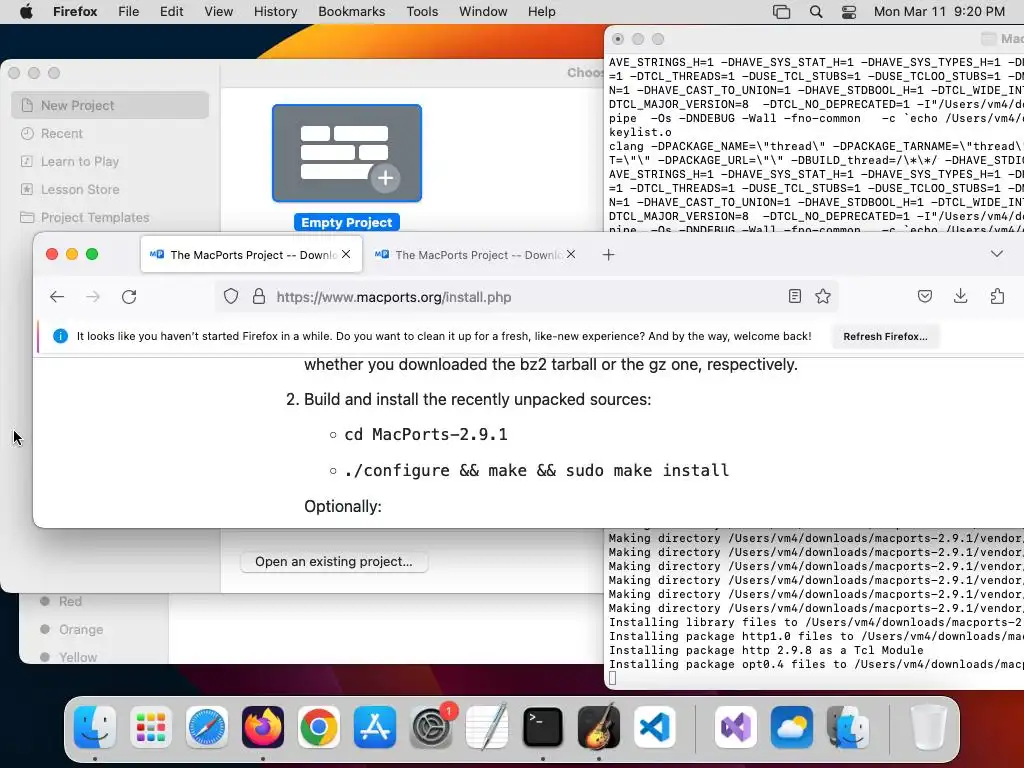Open the Window menu
Screen dimensions: 1024x768
pyautogui.click(x=483, y=12)
